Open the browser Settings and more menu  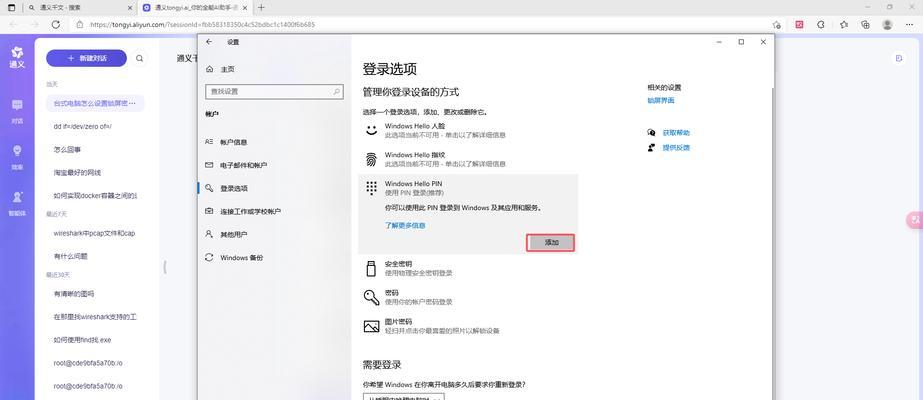(x=908, y=25)
